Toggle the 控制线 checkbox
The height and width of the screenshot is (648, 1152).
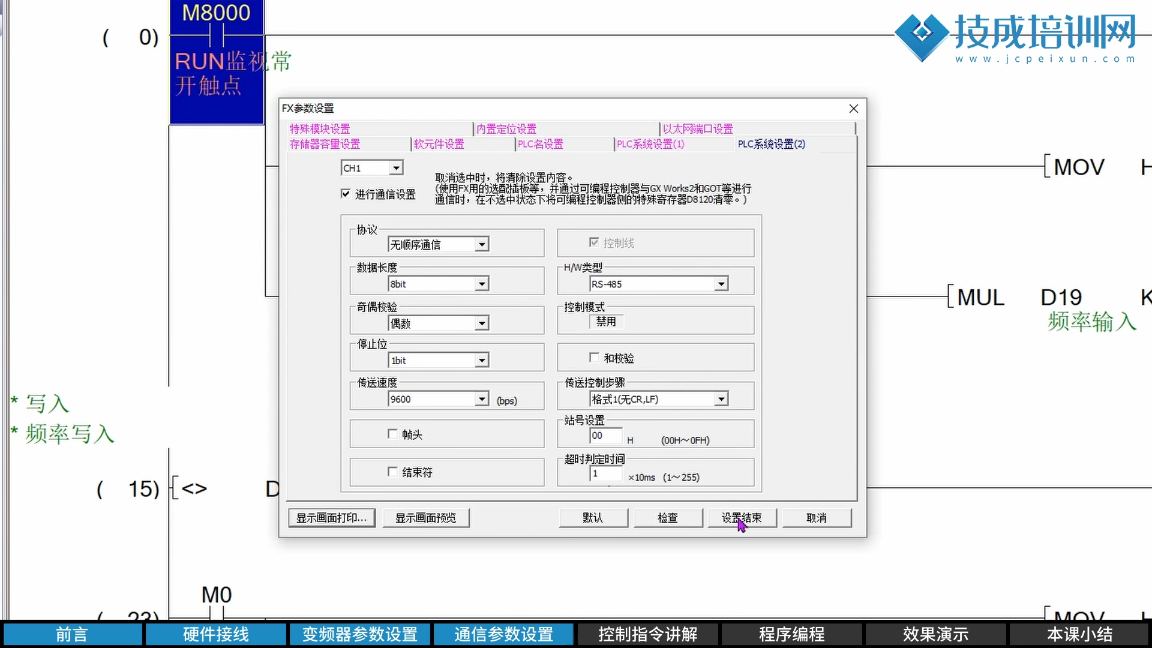pos(594,242)
